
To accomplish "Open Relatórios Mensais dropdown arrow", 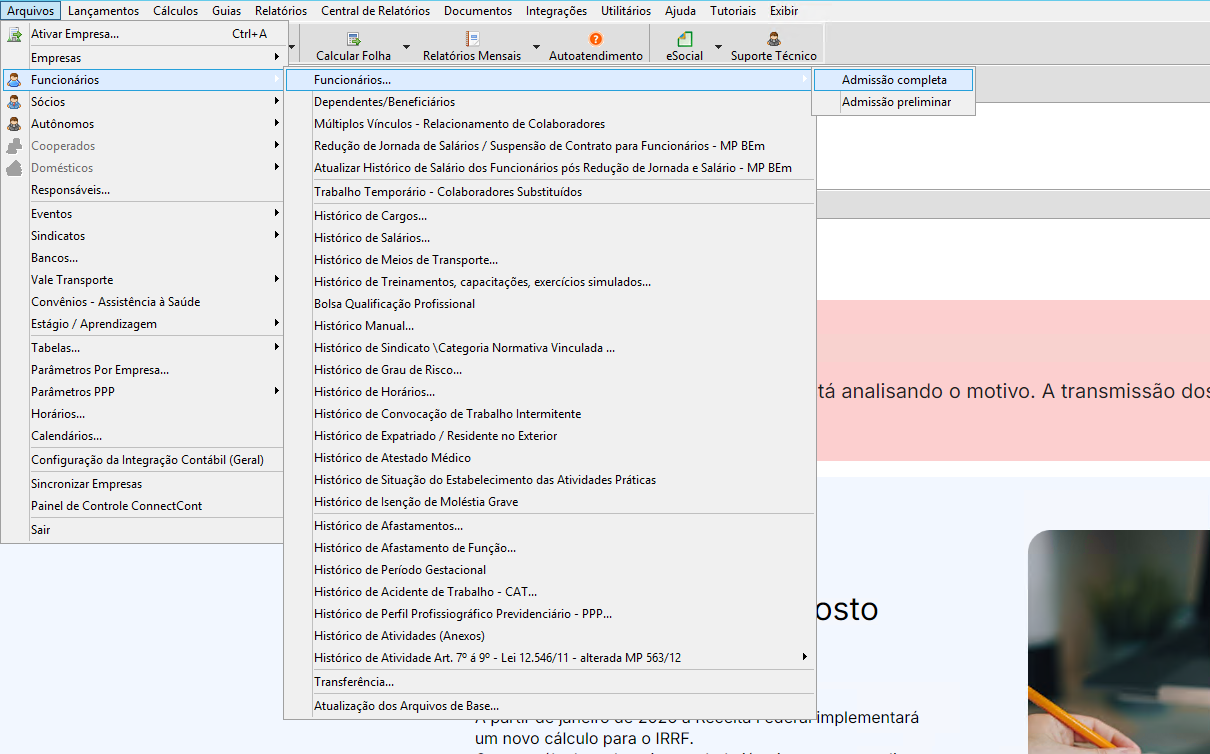I will pos(536,47).
